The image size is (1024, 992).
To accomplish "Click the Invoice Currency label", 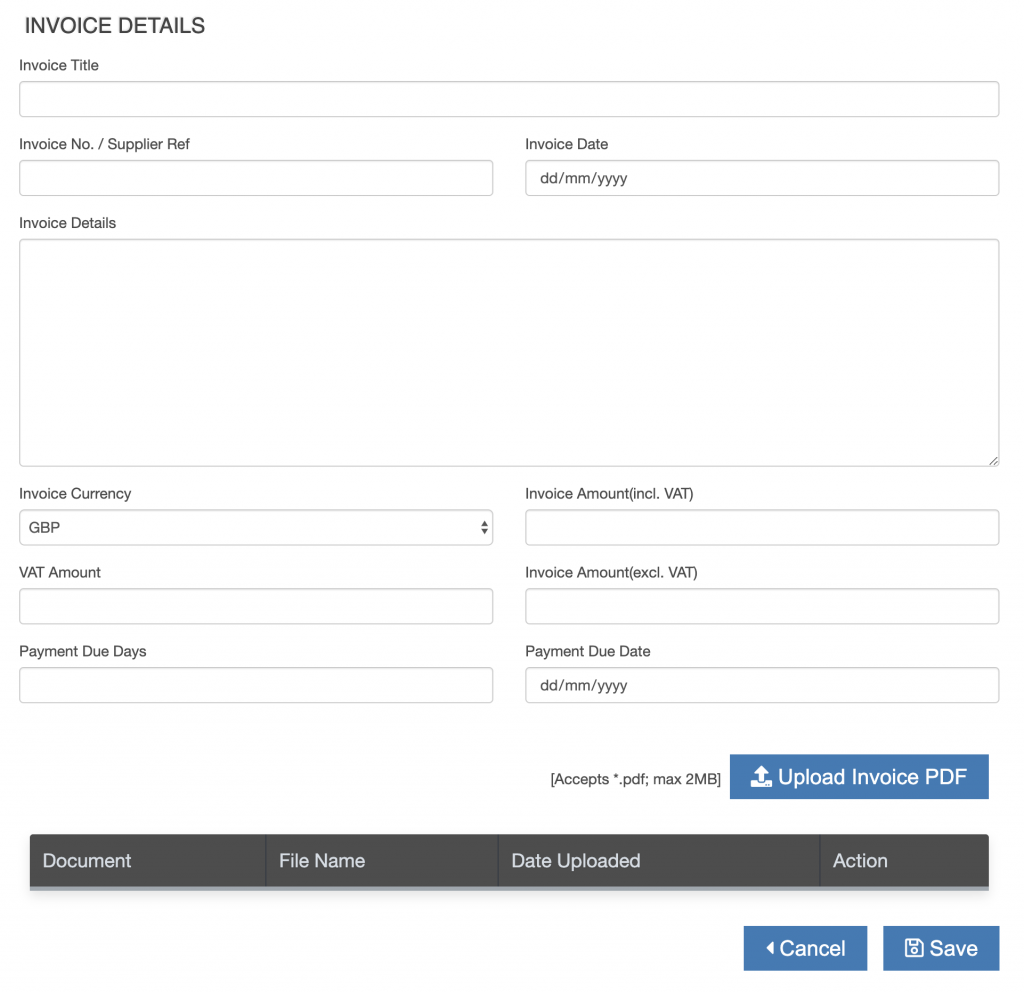I will coord(75,494).
